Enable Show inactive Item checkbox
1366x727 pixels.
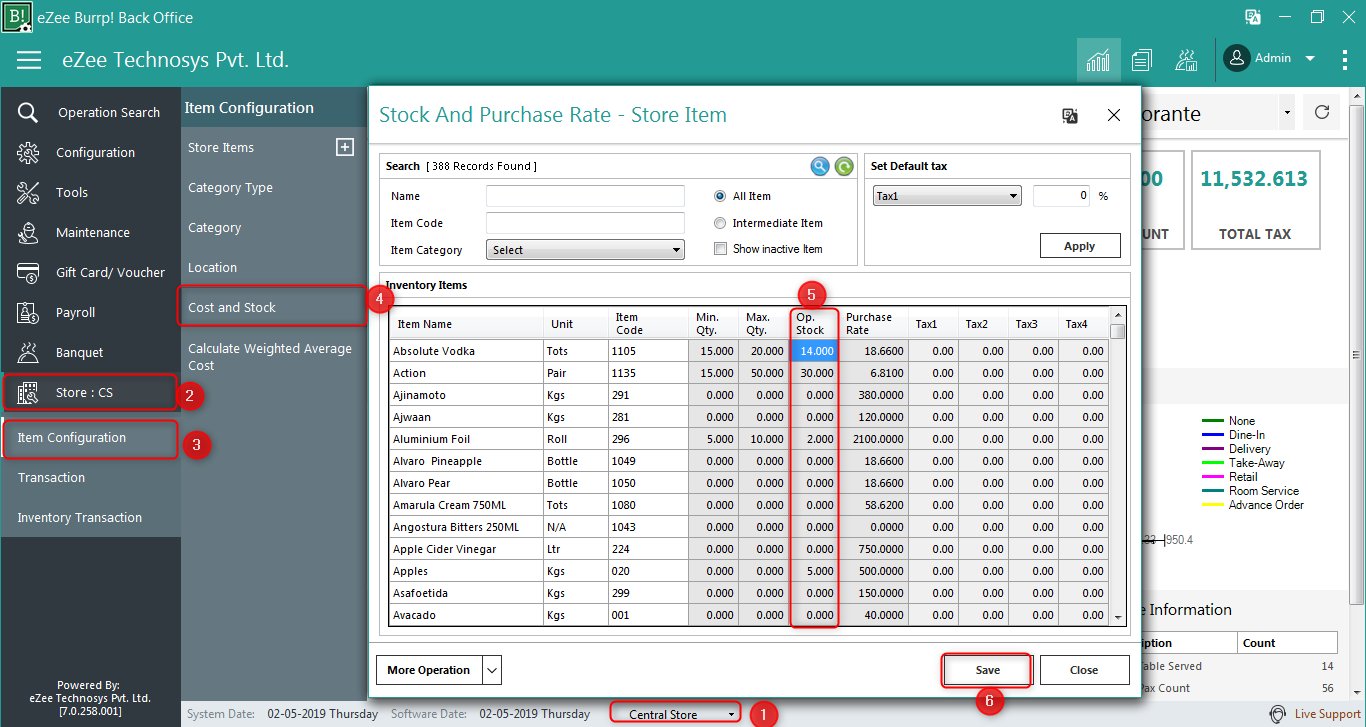pyautogui.click(x=720, y=249)
